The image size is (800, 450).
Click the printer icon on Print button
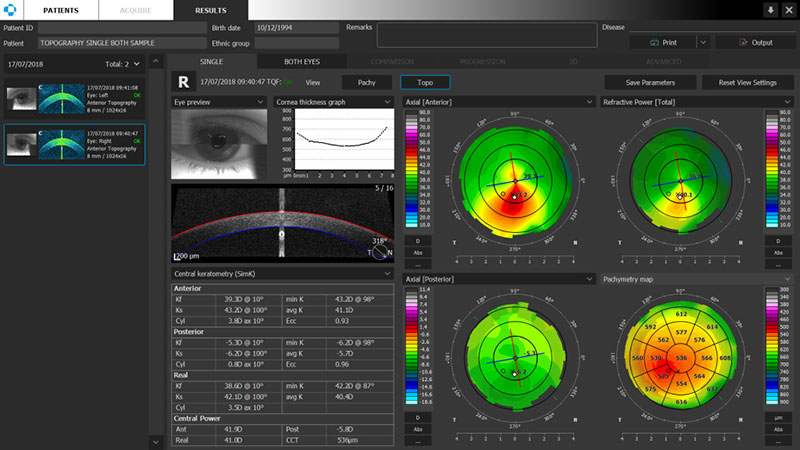[x=654, y=43]
